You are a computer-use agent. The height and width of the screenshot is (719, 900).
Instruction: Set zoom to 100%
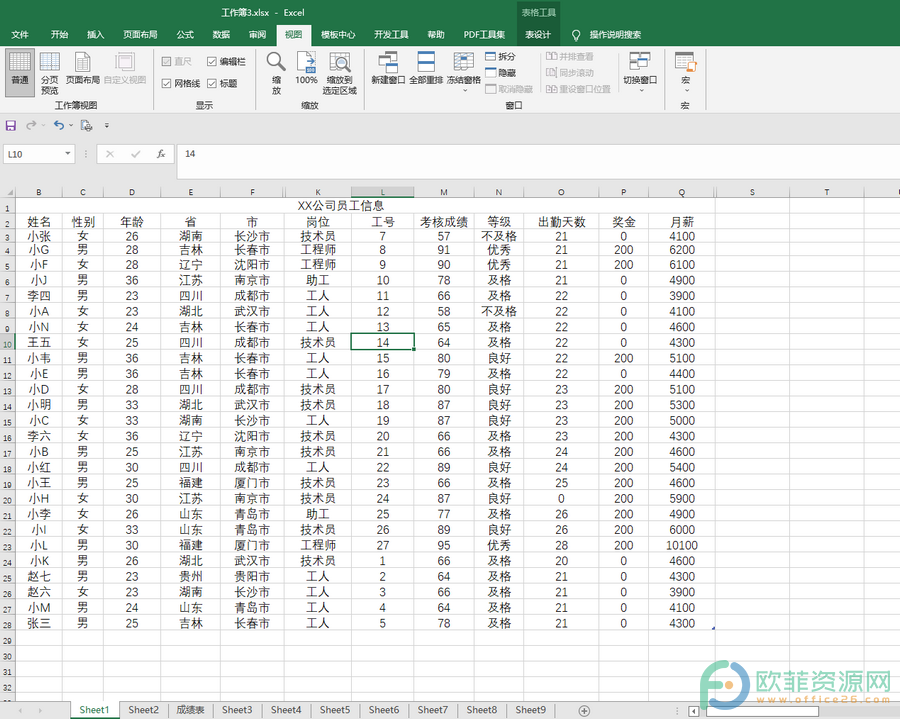click(306, 68)
